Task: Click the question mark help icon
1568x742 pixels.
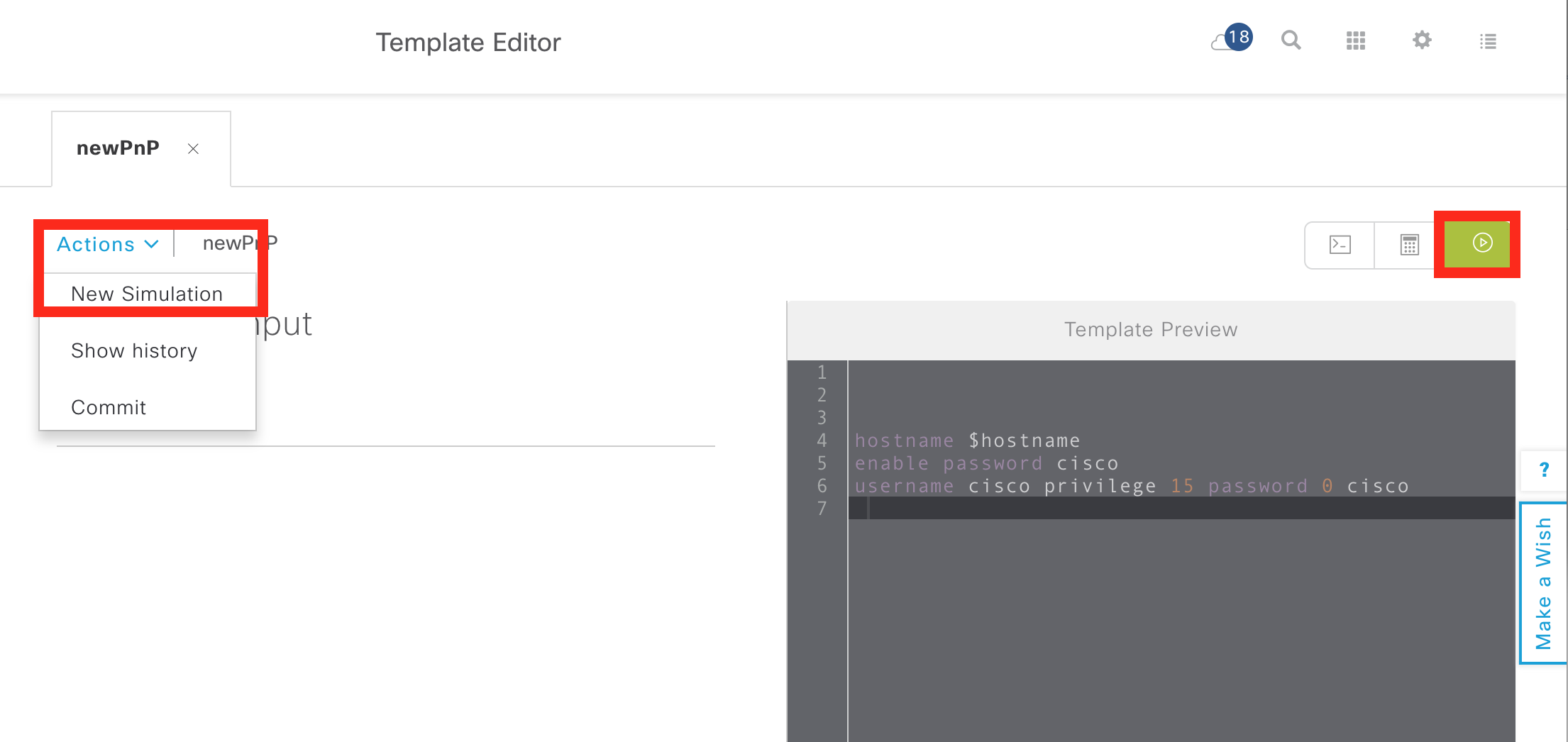Action: coord(1544,470)
